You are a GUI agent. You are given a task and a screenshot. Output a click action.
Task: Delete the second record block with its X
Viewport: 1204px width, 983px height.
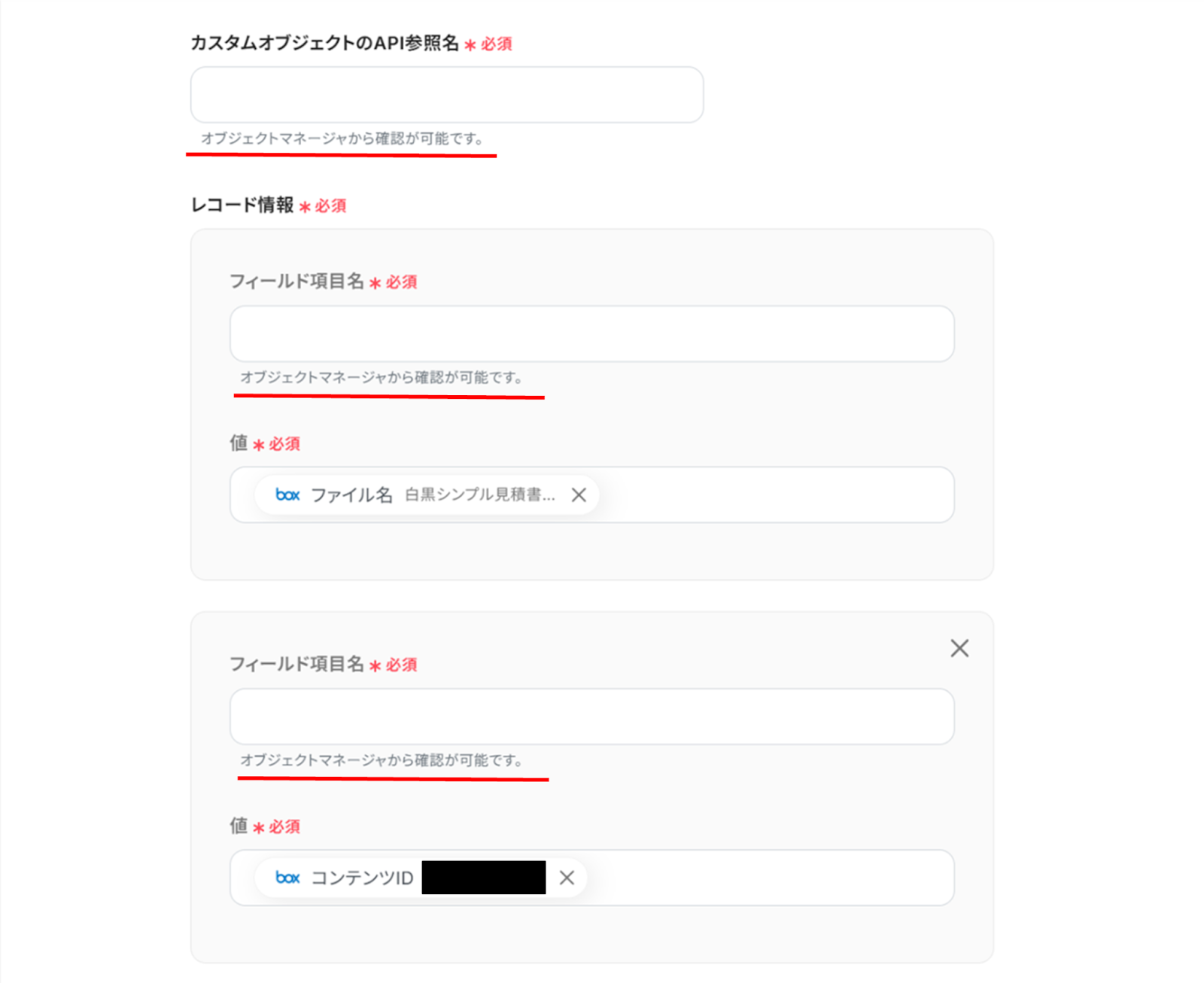(x=959, y=648)
